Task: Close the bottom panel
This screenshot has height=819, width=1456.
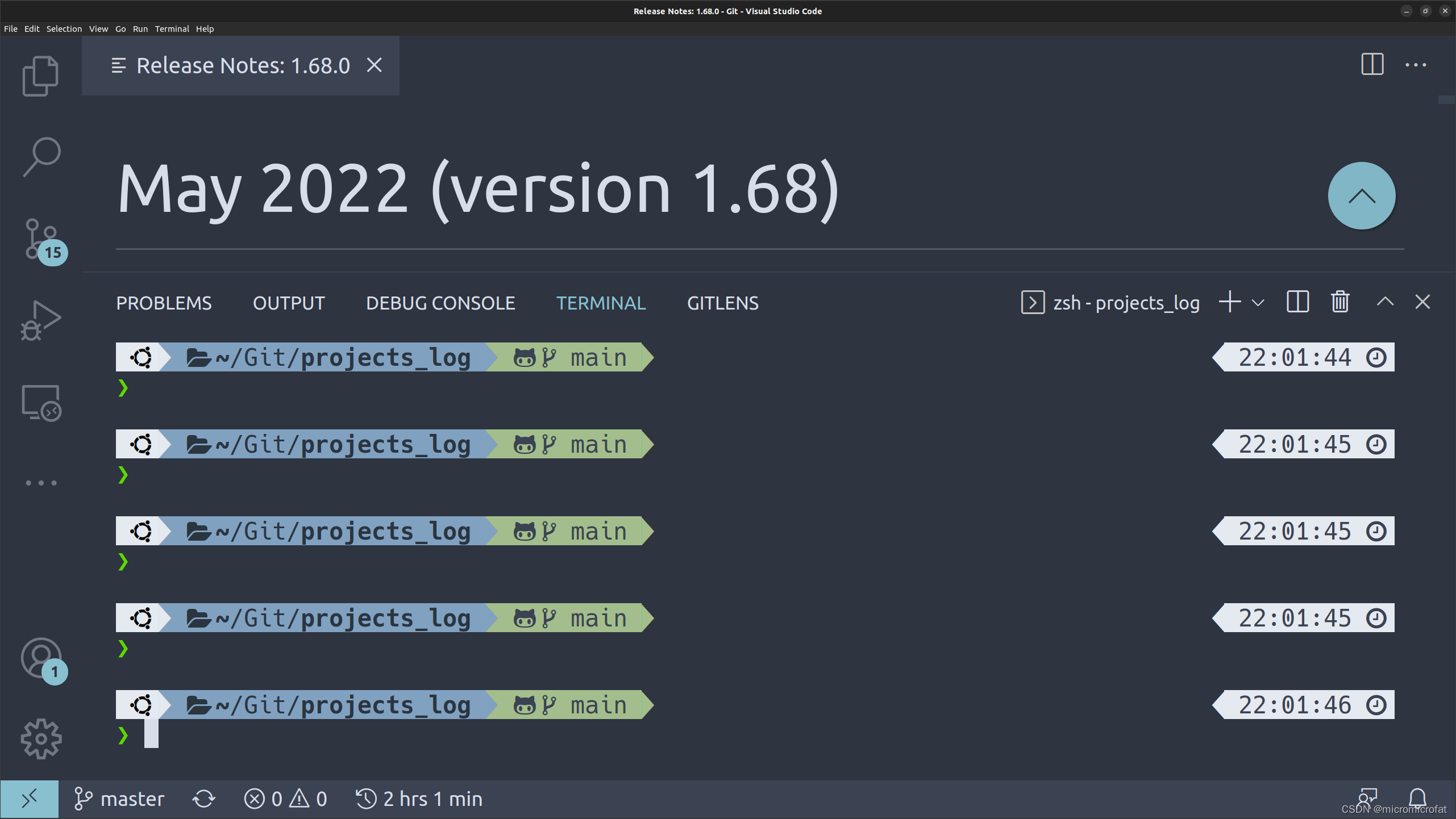Action: (x=1422, y=302)
